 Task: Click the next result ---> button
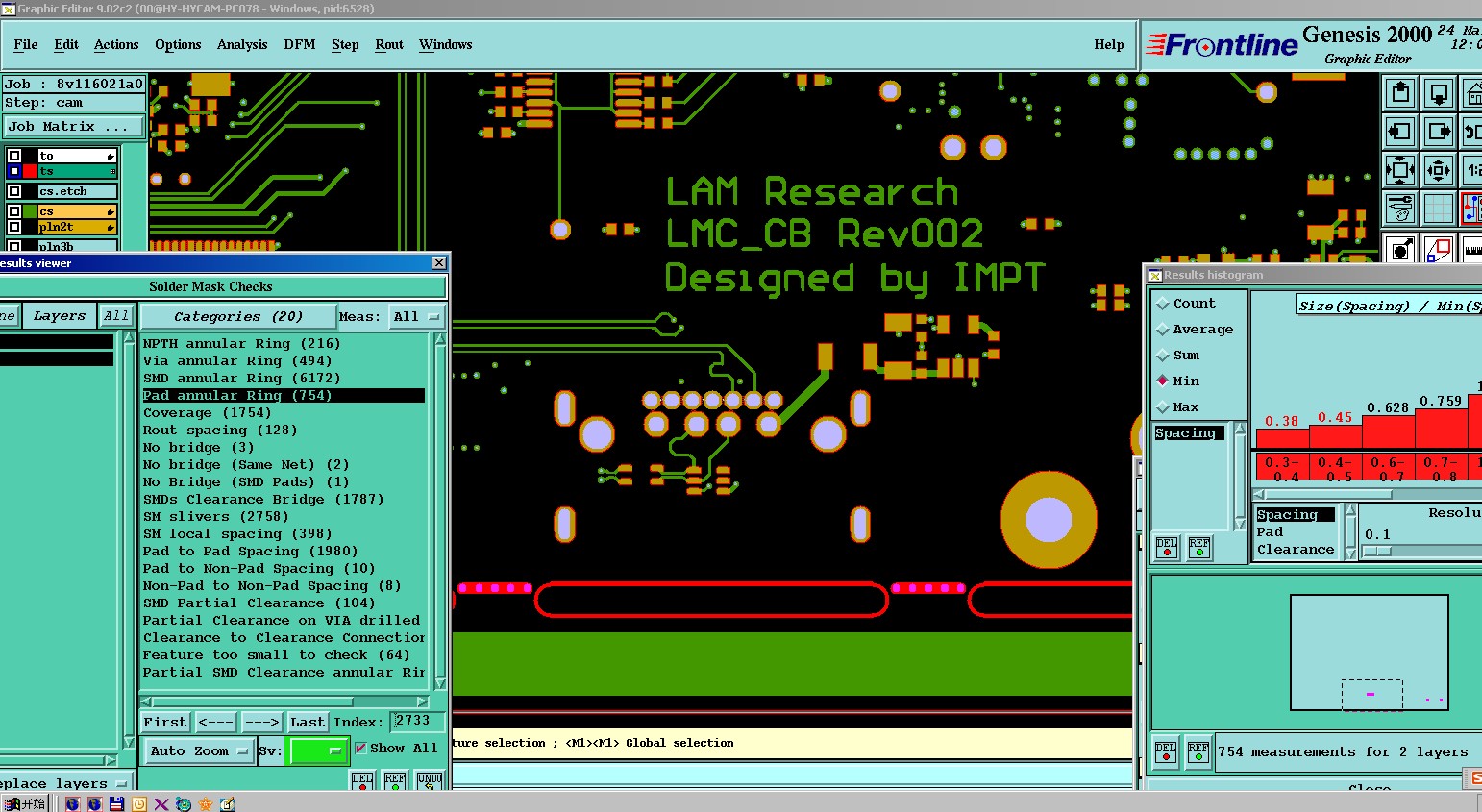click(261, 722)
